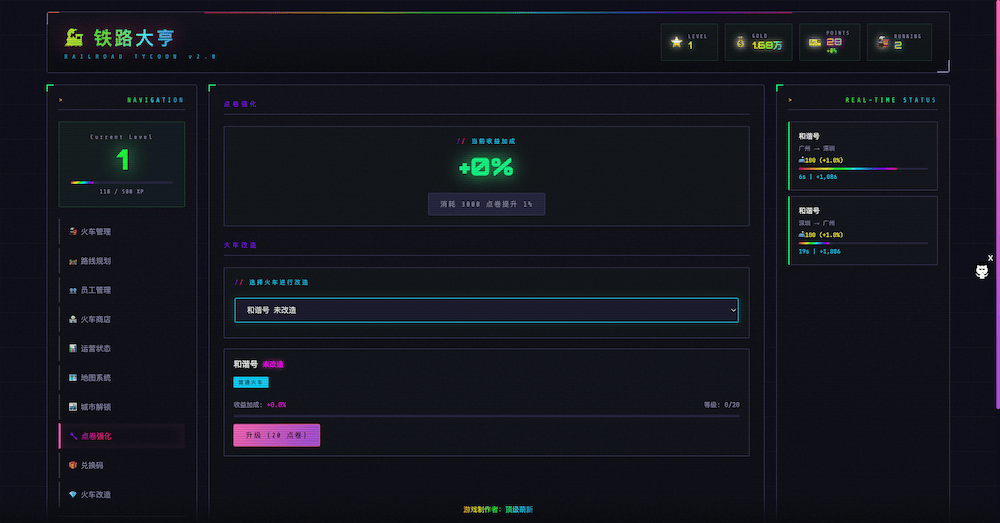Click the diamond icon next to 火车改造
1000x523 pixels.
73,494
